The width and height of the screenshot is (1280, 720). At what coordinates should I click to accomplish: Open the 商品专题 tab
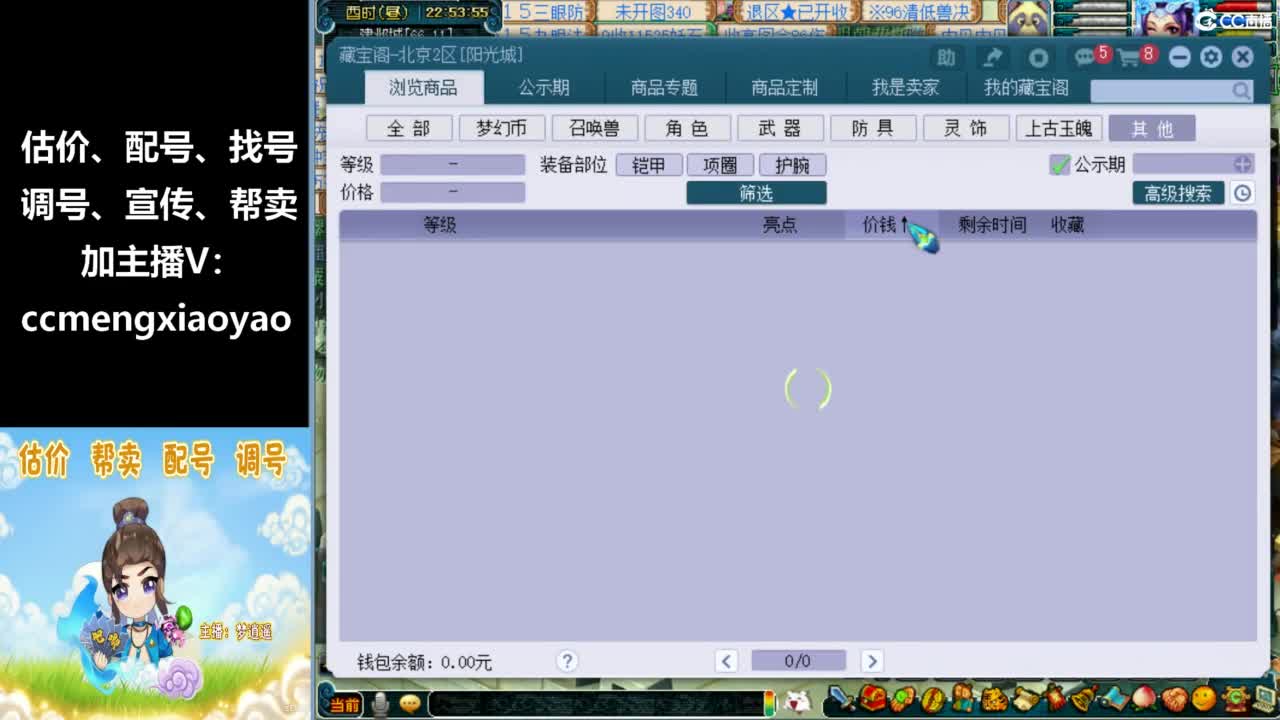tap(664, 88)
